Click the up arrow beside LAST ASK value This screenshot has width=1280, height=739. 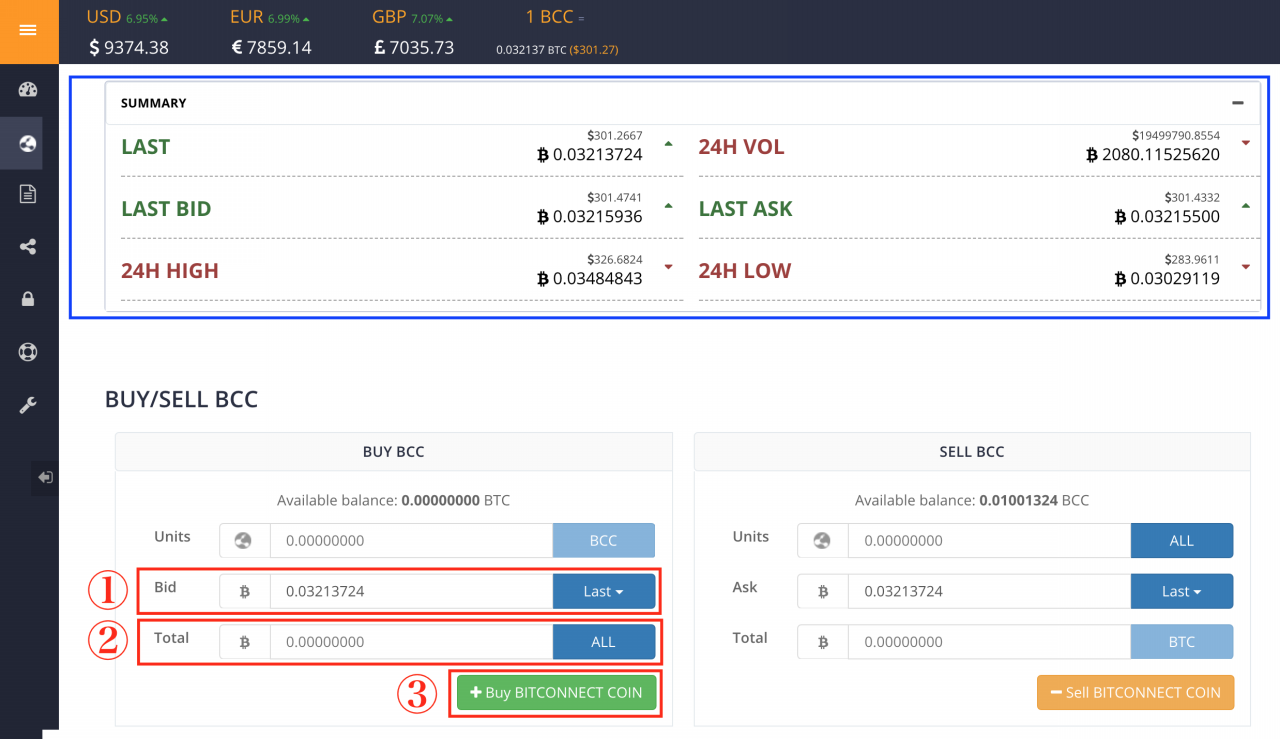pos(1246,206)
